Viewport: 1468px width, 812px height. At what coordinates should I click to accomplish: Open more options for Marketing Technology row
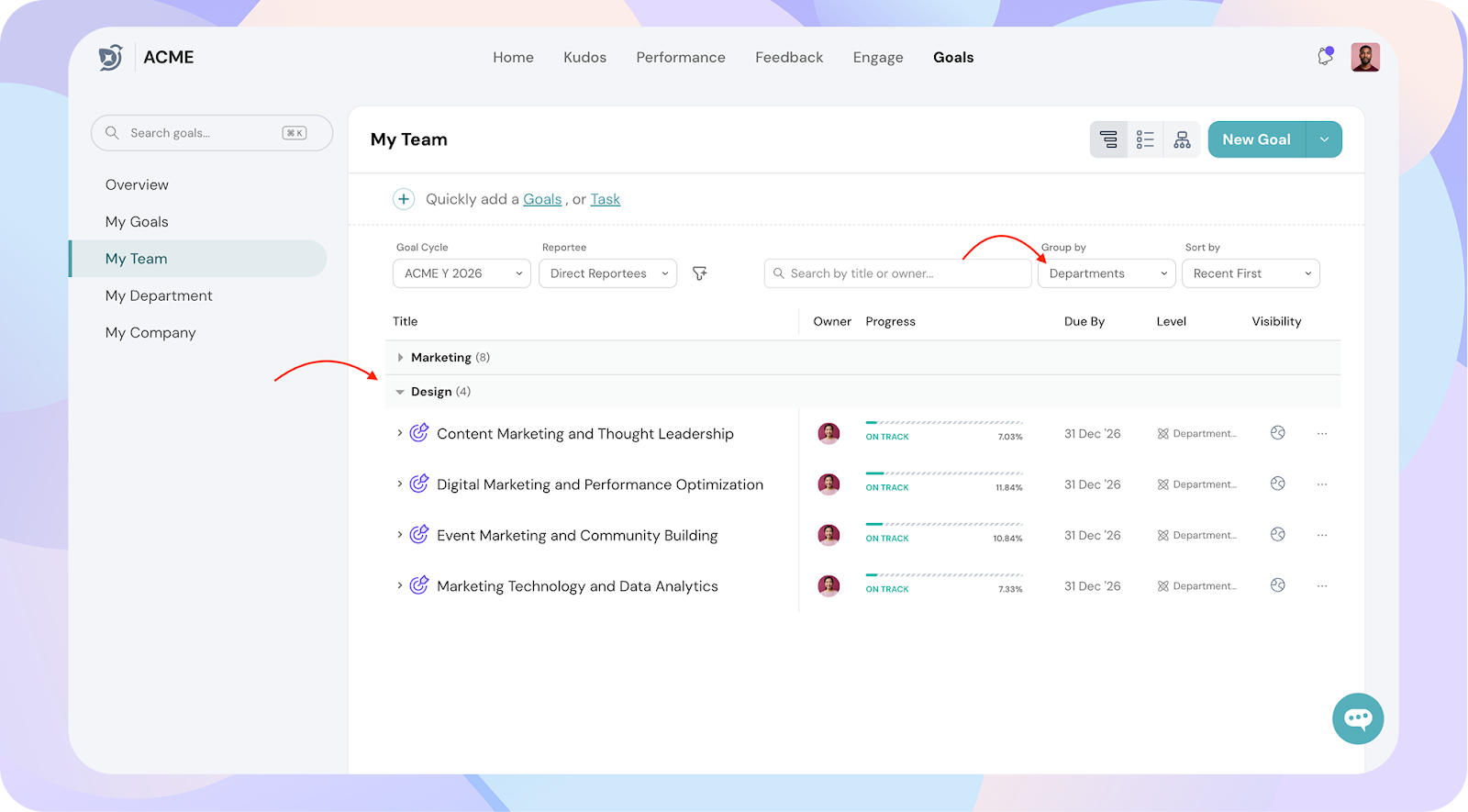click(1322, 585)
